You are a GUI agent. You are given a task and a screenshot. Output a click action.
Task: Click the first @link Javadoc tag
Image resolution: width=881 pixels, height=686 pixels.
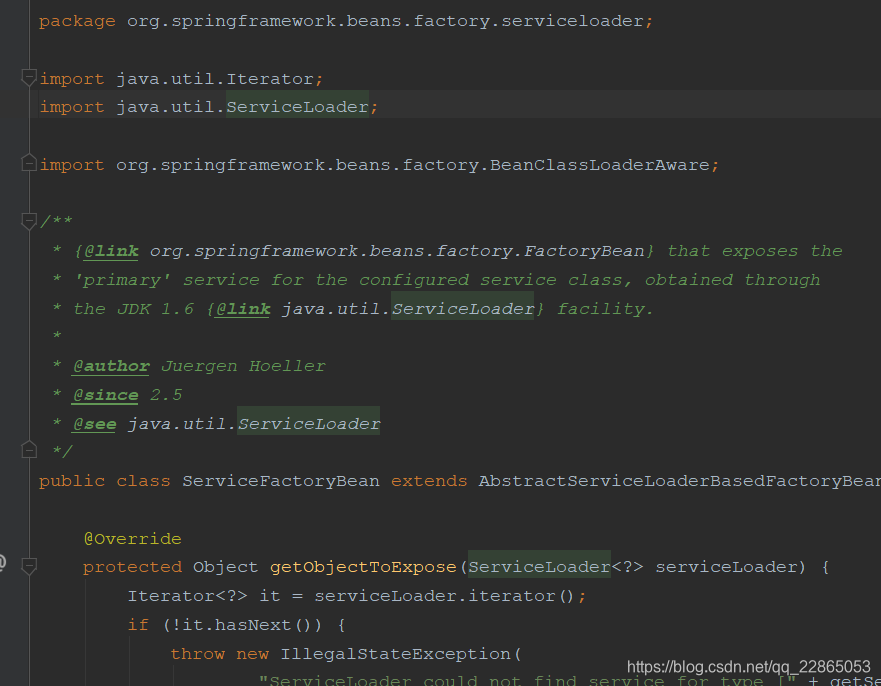(111, 251)
